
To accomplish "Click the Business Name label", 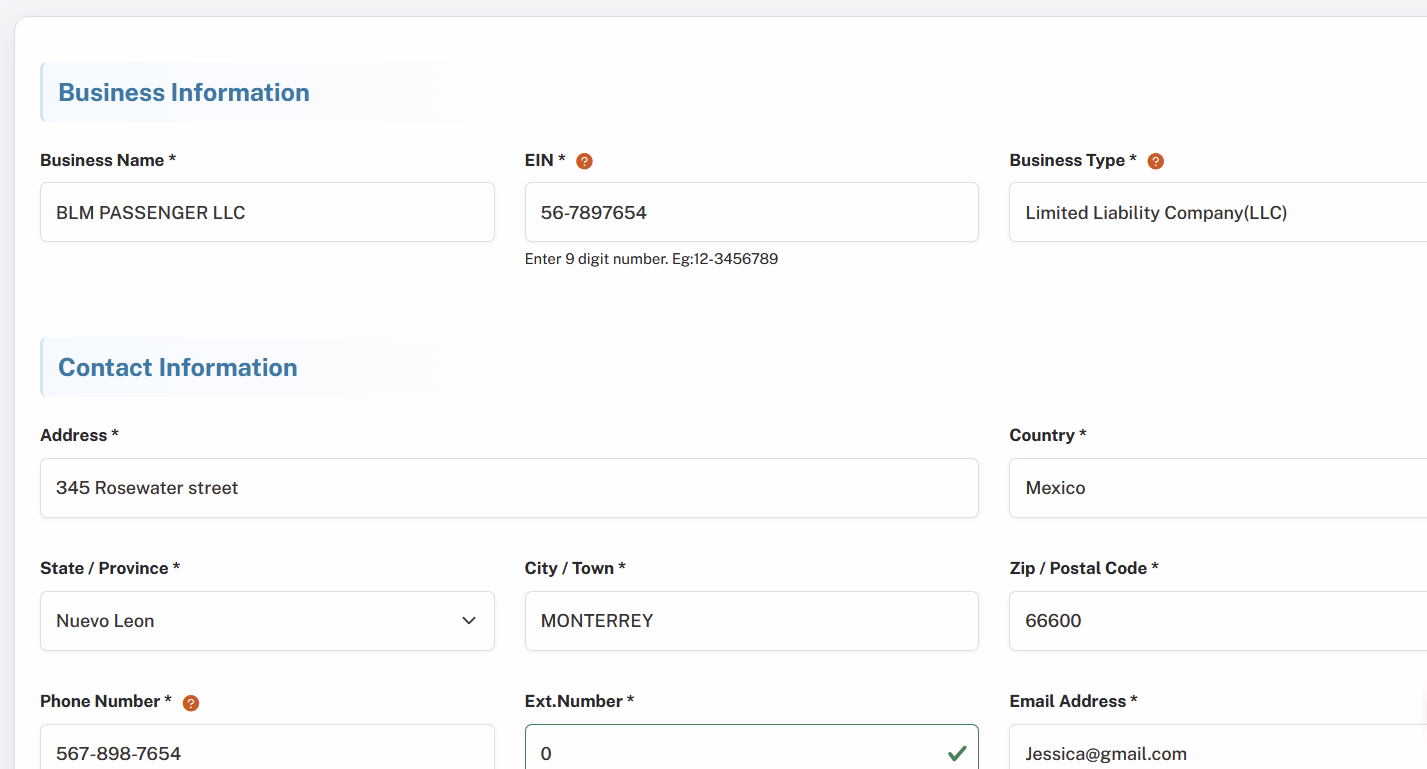I will [108, 160].
